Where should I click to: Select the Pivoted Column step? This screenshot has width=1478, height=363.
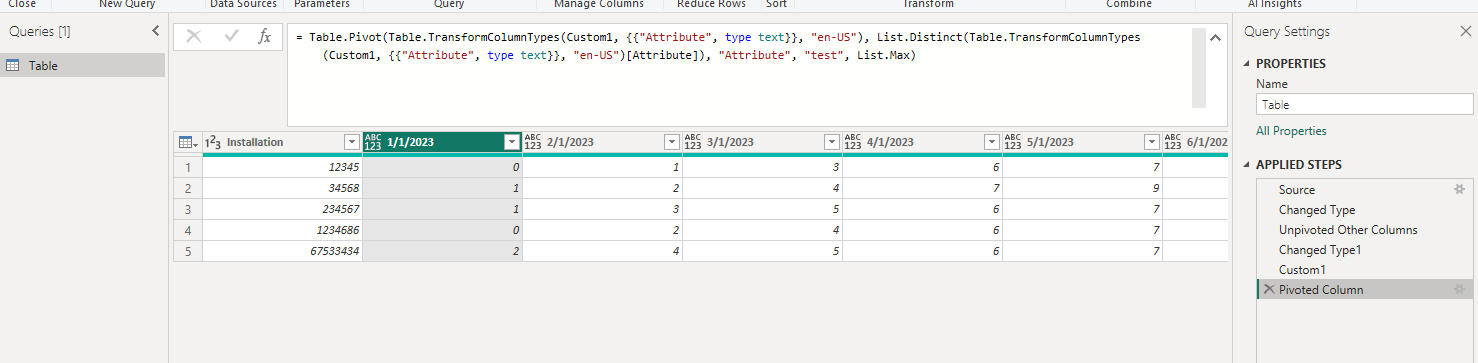(x=1365, y=290)
